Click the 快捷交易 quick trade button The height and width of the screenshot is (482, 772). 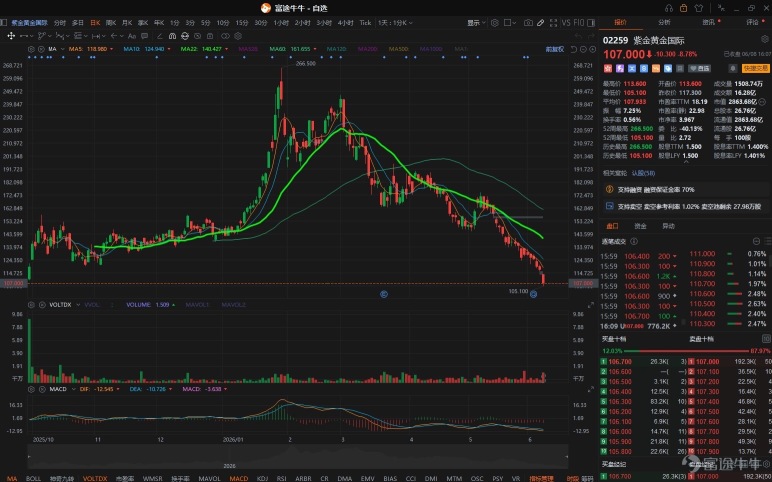(x=756, y=68)
